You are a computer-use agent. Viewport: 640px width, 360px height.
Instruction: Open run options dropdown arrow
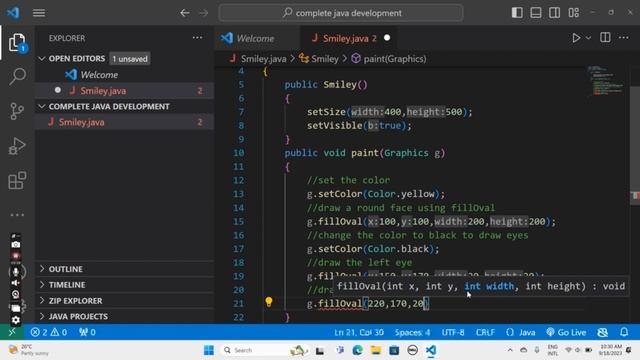tap(588, 38)
